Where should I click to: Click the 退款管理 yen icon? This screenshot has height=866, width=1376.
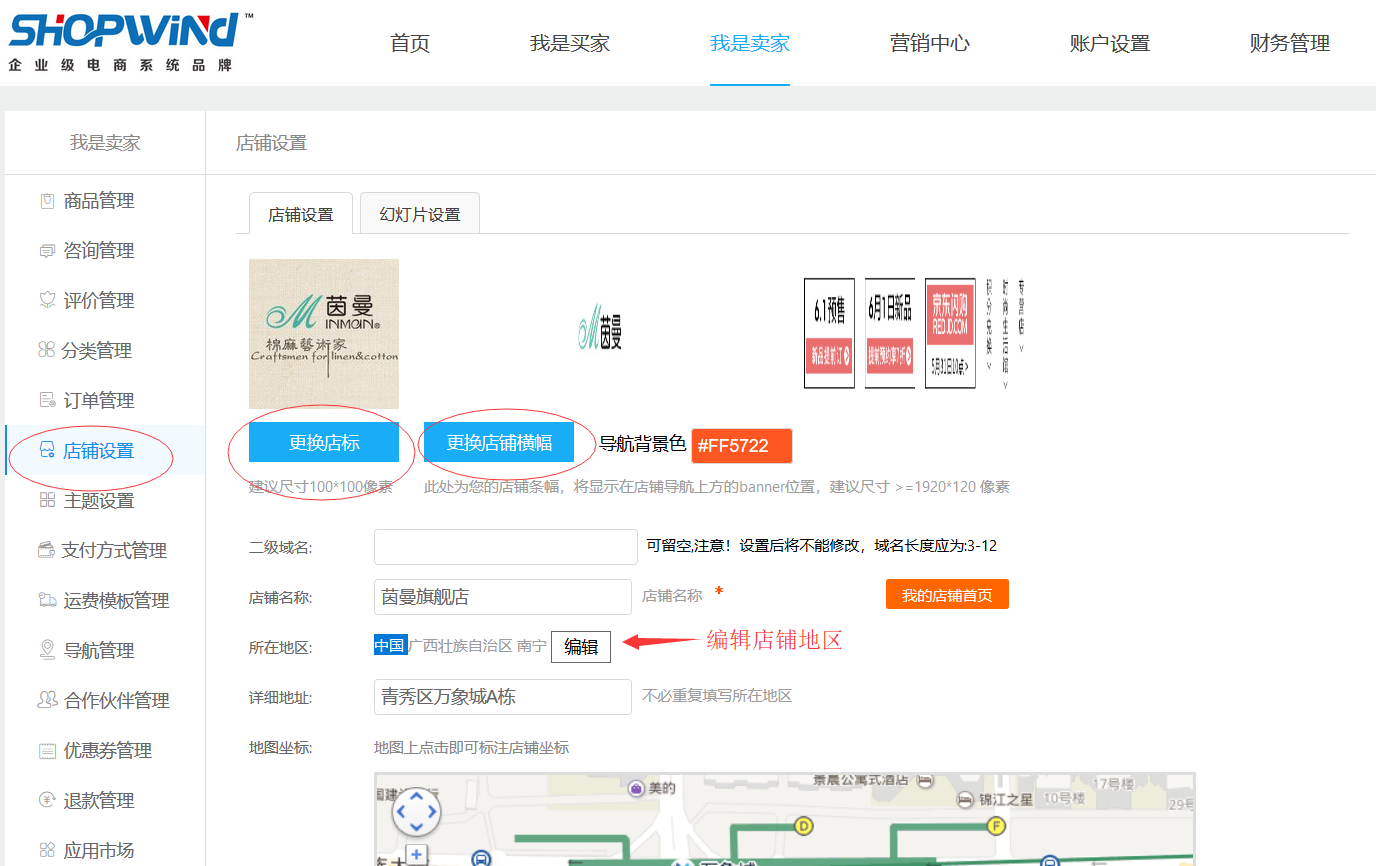[47, 800]
